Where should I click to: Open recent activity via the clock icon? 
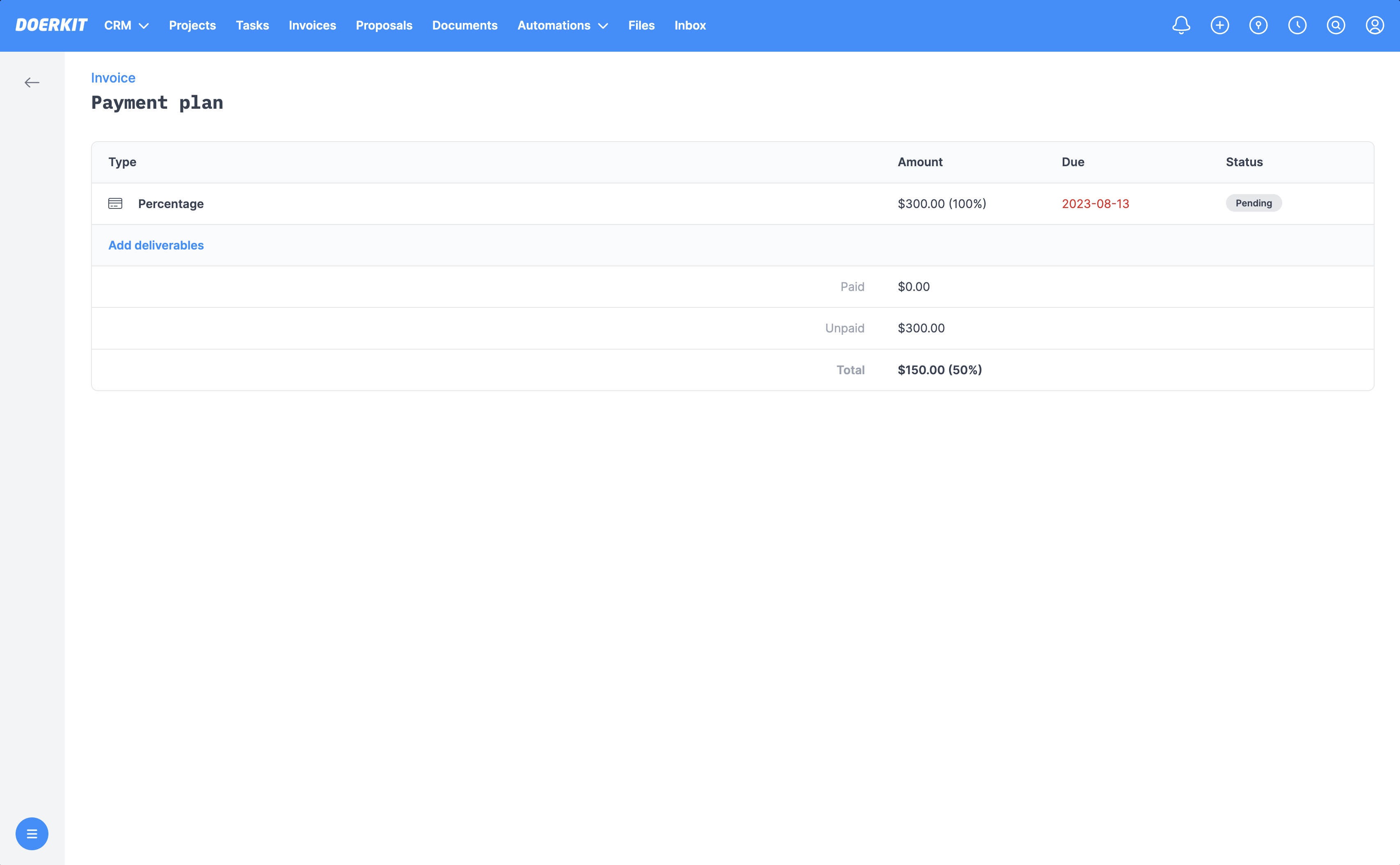click(x=1297, y=25)
